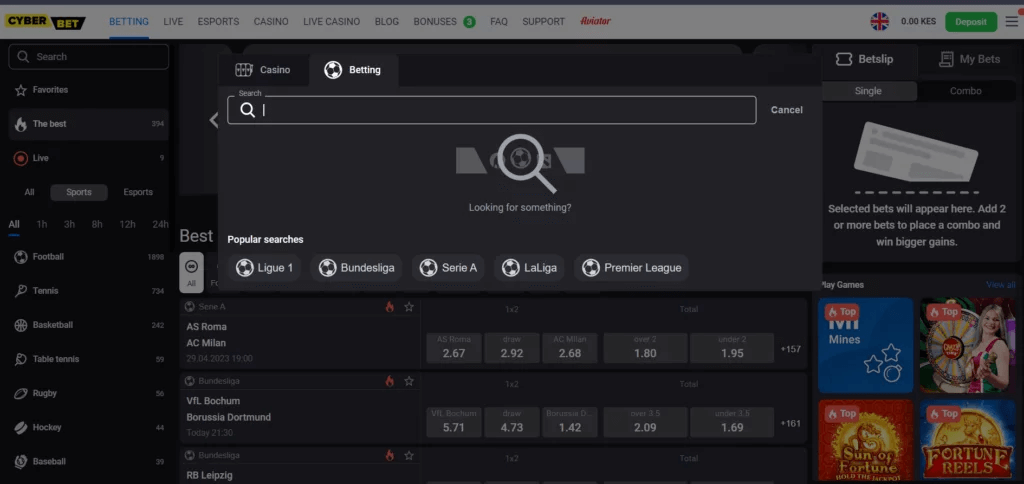Click the flame icon next to The best
The image size is (1024, 484).
pyautogui.click(x=21, y=124)
